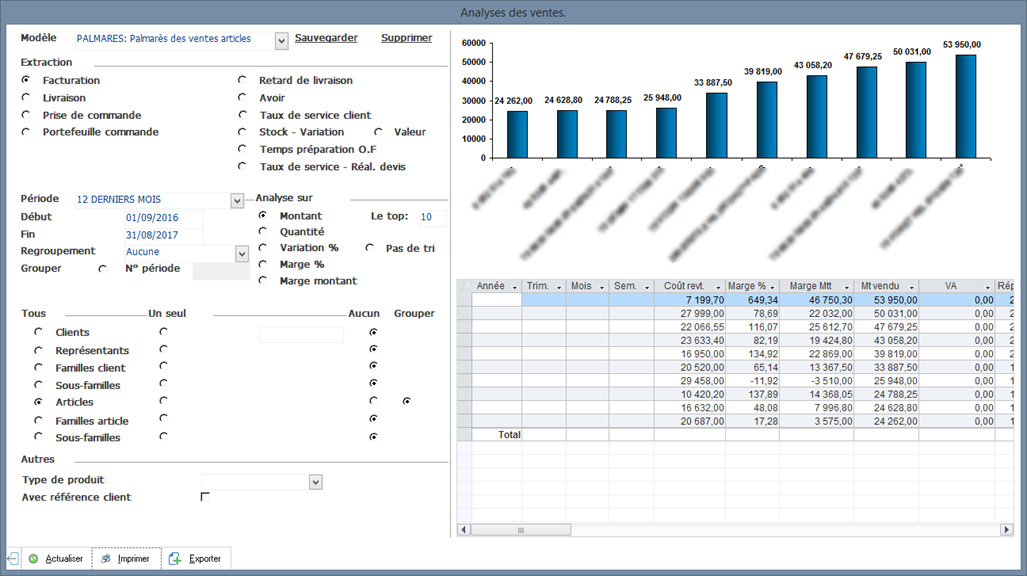Screen dimensions: 1027x576
Task: Select Quantité under Analyse sur
Action: (x=263, y=231)
